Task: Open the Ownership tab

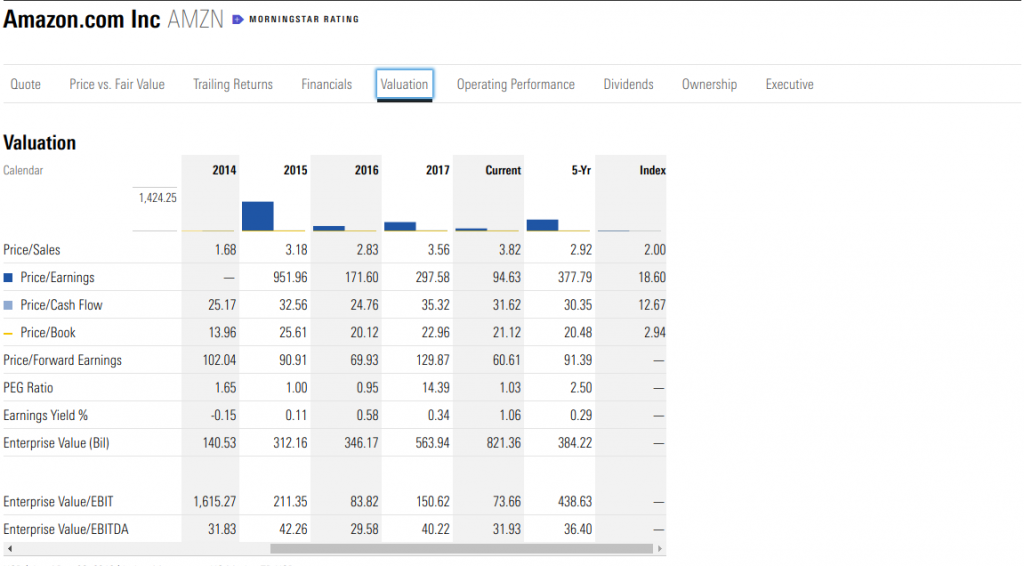Action: 709,84
